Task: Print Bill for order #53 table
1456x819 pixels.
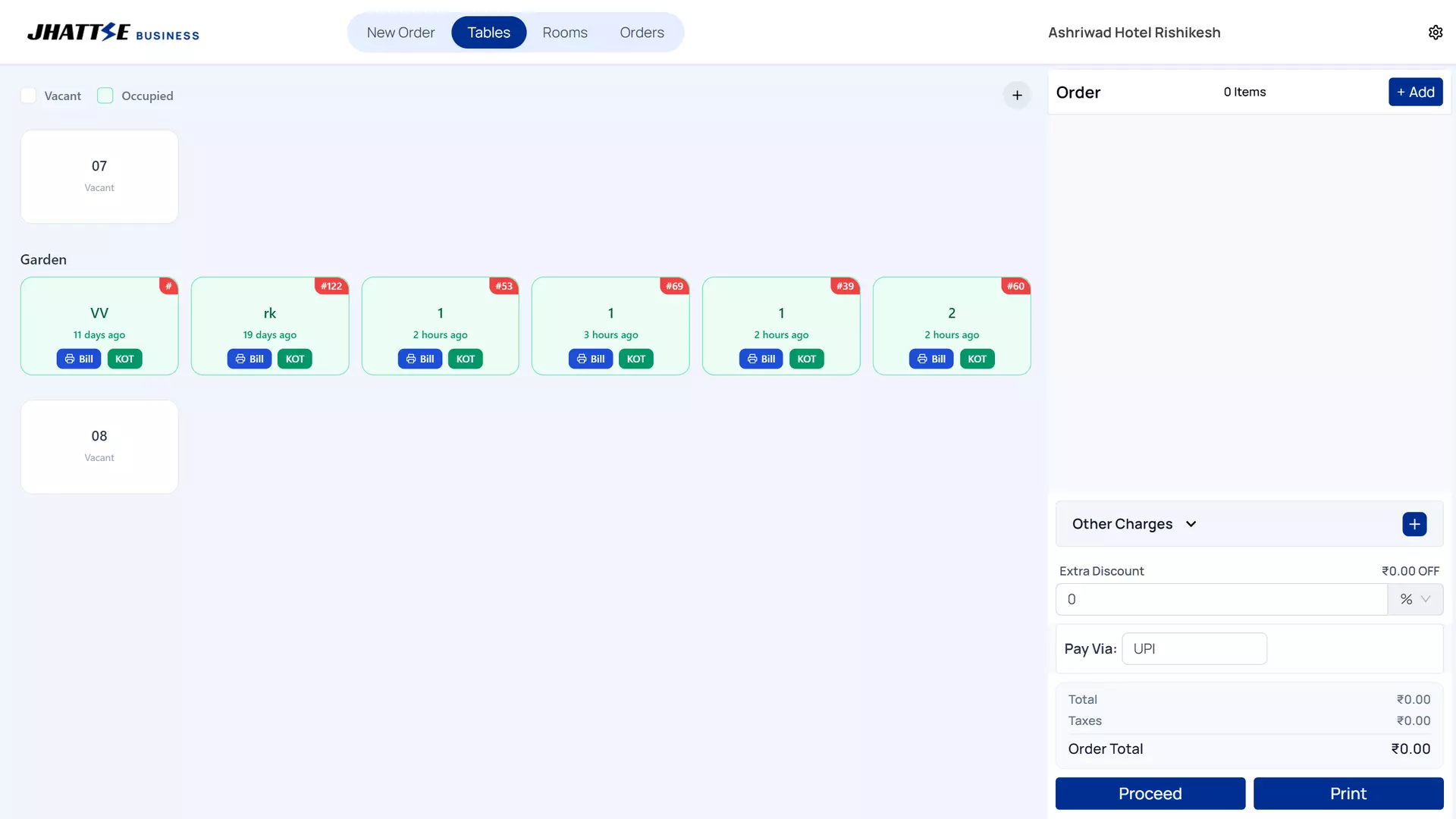Action: tap(420, 359)
